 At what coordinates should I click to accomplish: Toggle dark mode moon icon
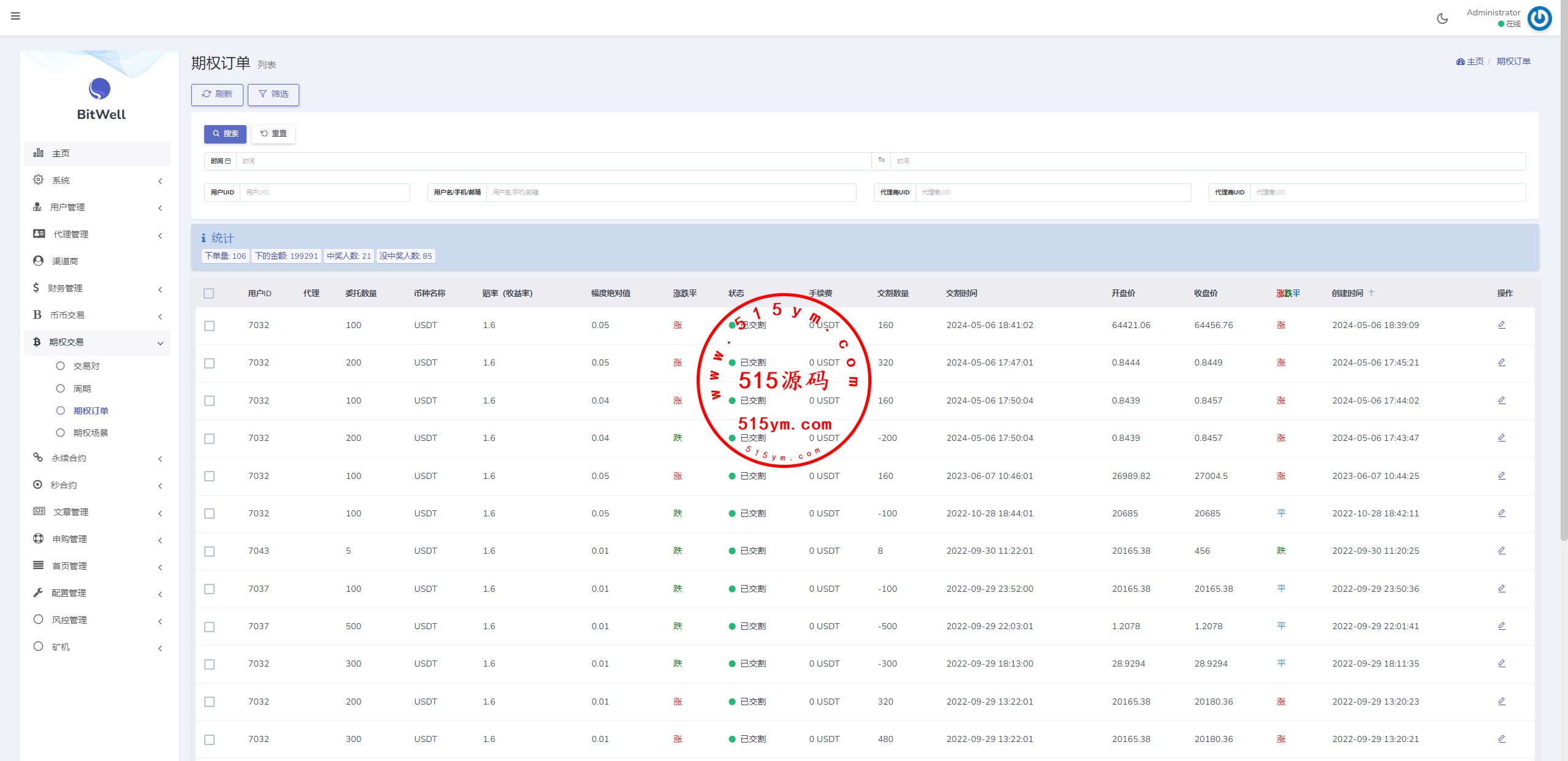coord(1442,18)
